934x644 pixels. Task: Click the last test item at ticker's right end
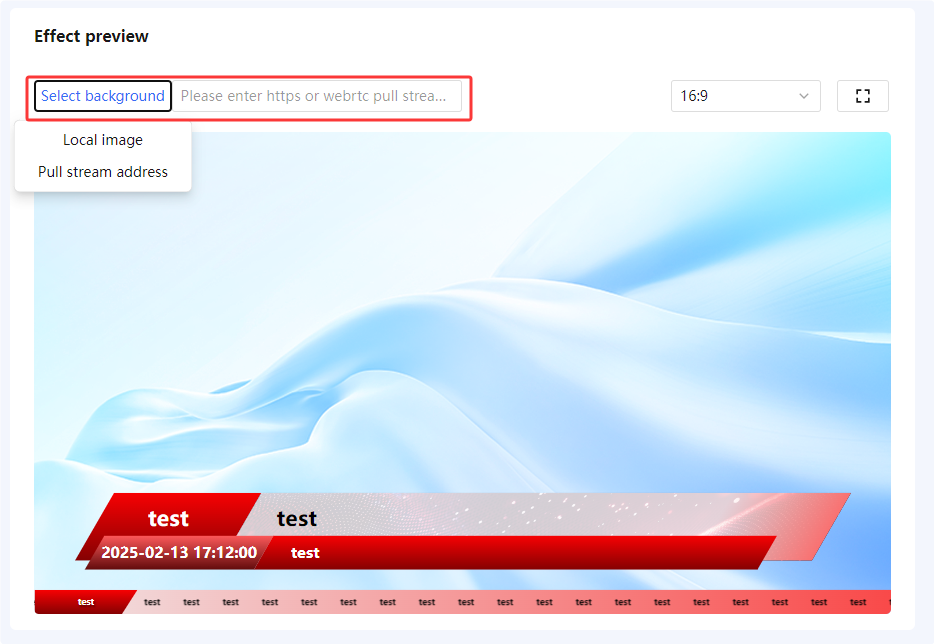coord(858,602)
